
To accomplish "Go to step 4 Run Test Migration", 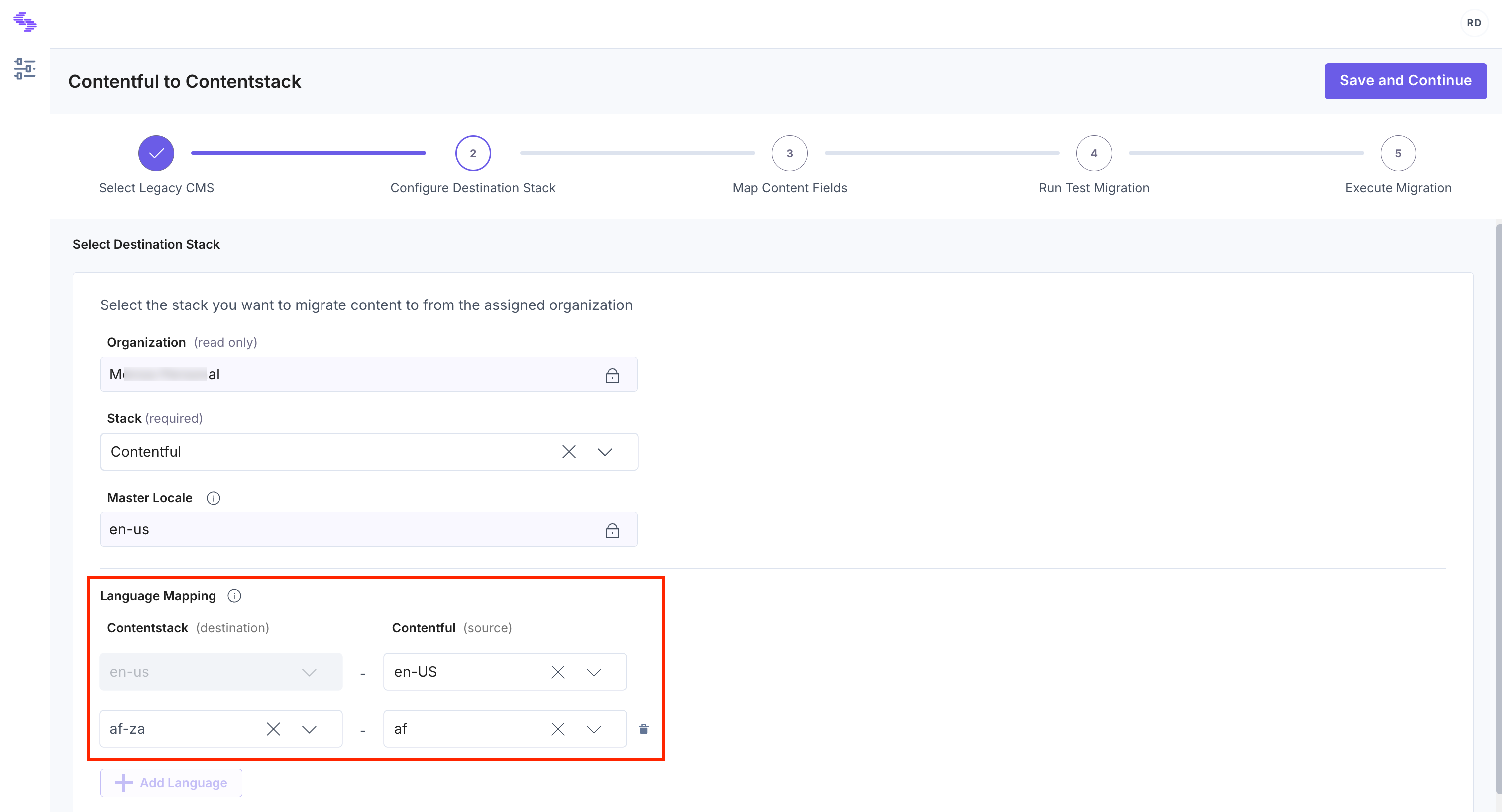I will pos(1094,153).
